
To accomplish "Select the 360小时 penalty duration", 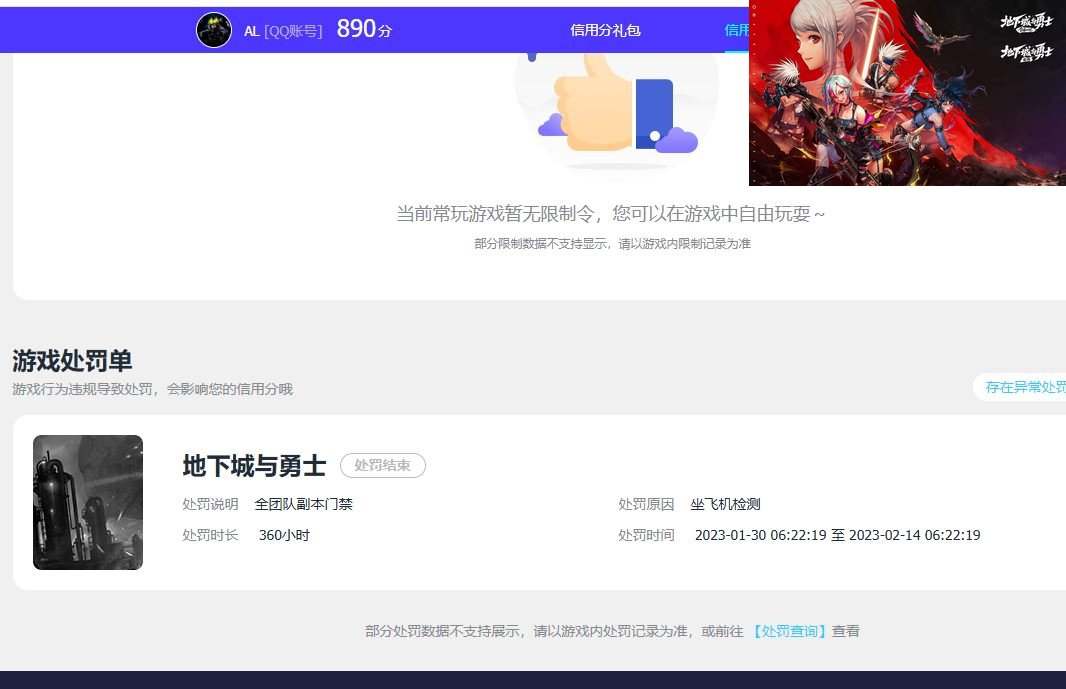I will tap(284, 535).
